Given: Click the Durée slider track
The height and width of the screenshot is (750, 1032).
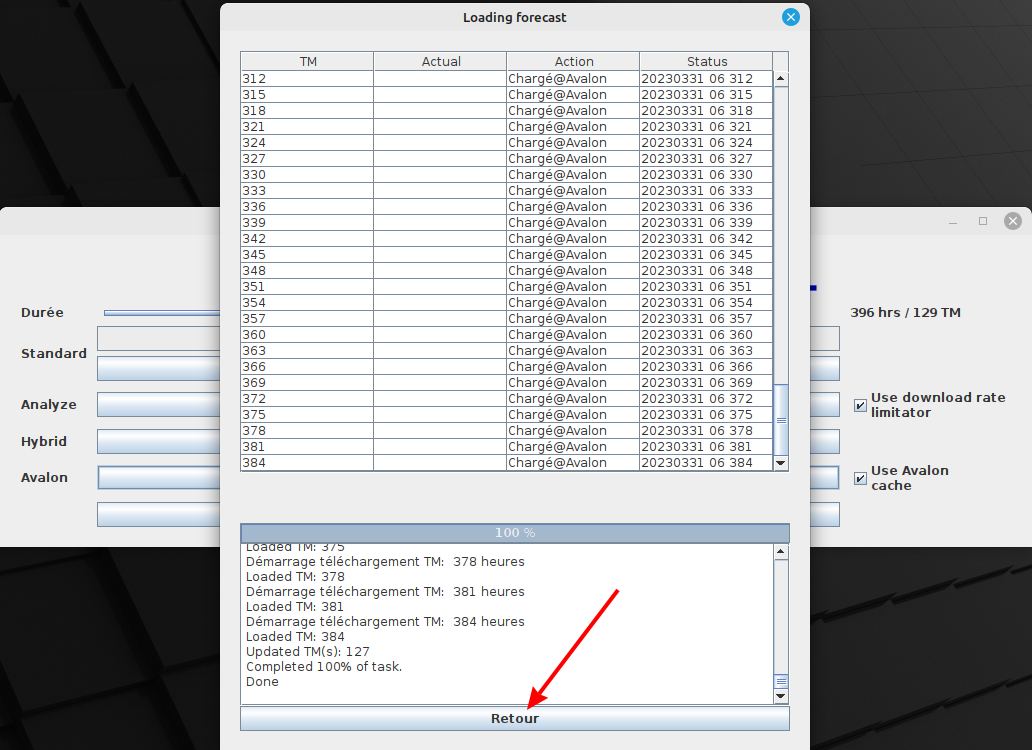Looking at the screenshot, I should pyautogui.click(x=160, y=313).
